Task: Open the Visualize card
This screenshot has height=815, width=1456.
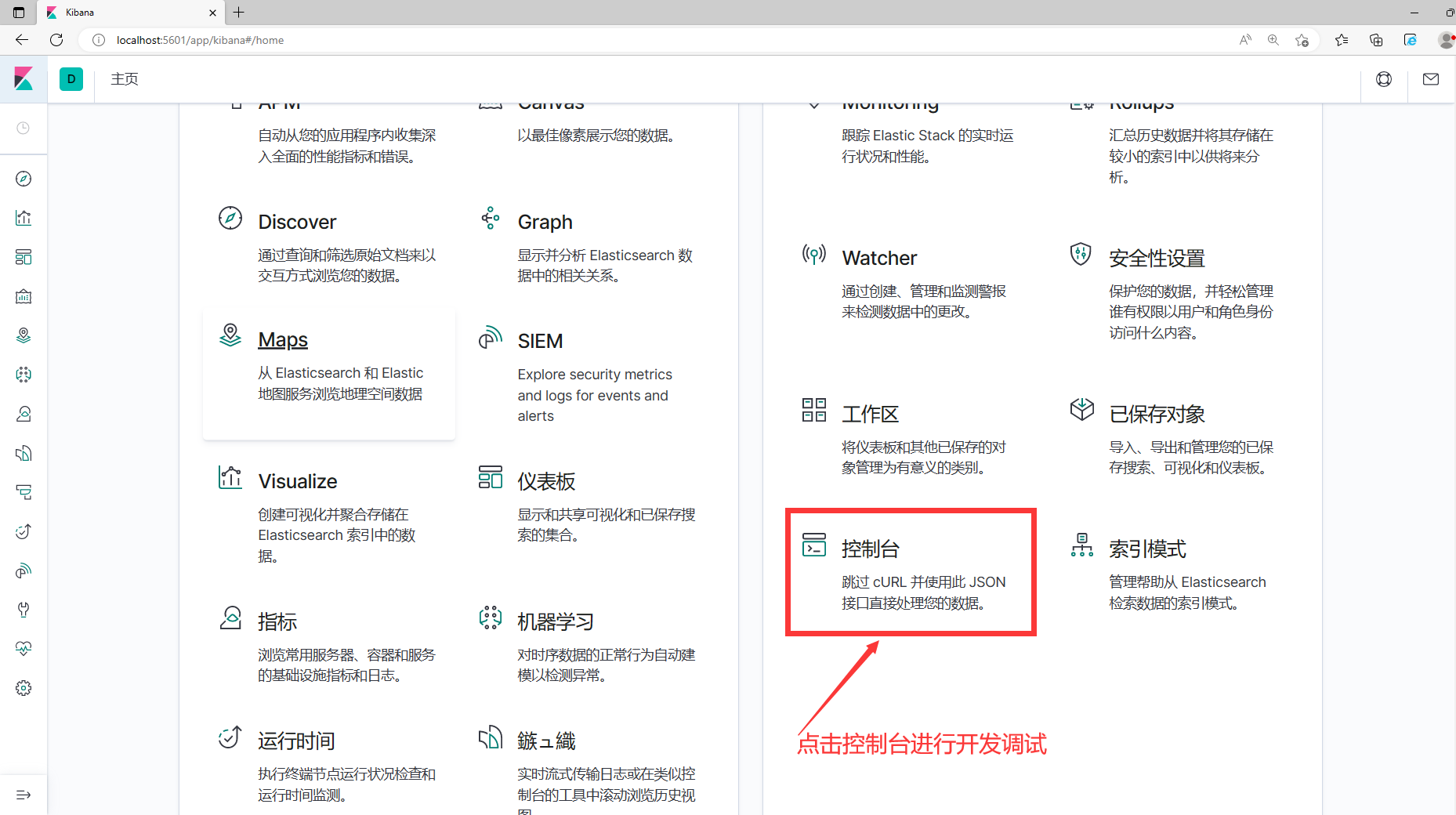Action: click(x=329, y=514)
